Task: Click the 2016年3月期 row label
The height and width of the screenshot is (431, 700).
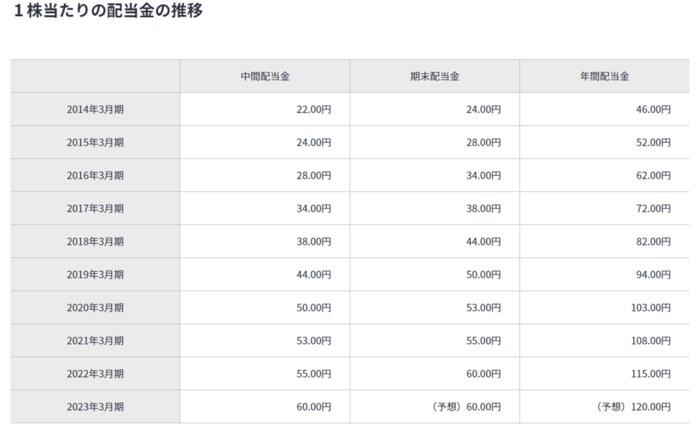Action: pyautogui.click(x=95, y=175)
